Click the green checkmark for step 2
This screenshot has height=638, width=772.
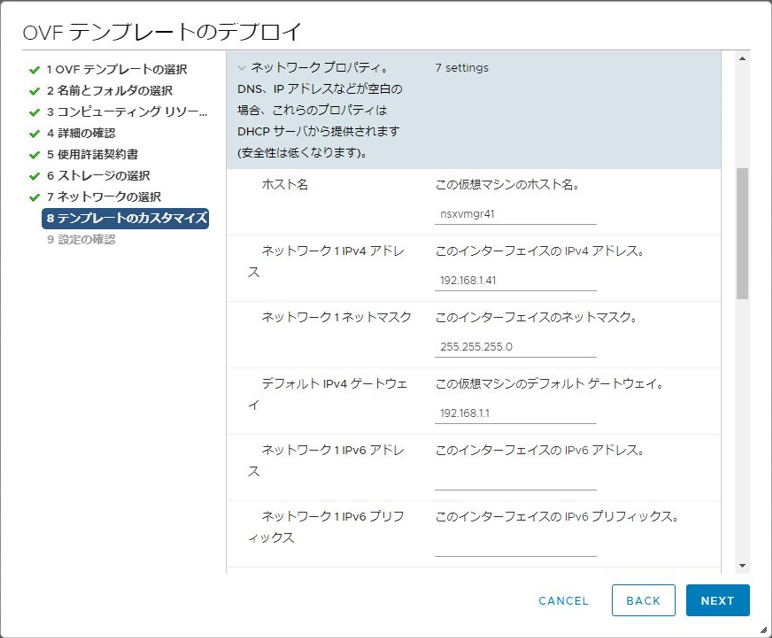pos(34,91)
